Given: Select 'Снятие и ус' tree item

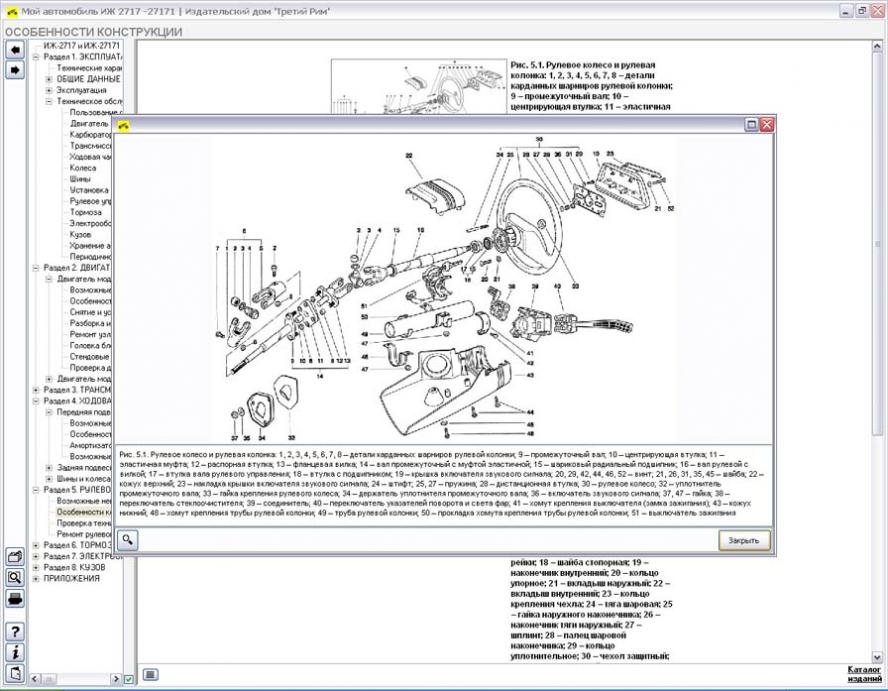Looking at the screenshot, I should tap(90, 312).
